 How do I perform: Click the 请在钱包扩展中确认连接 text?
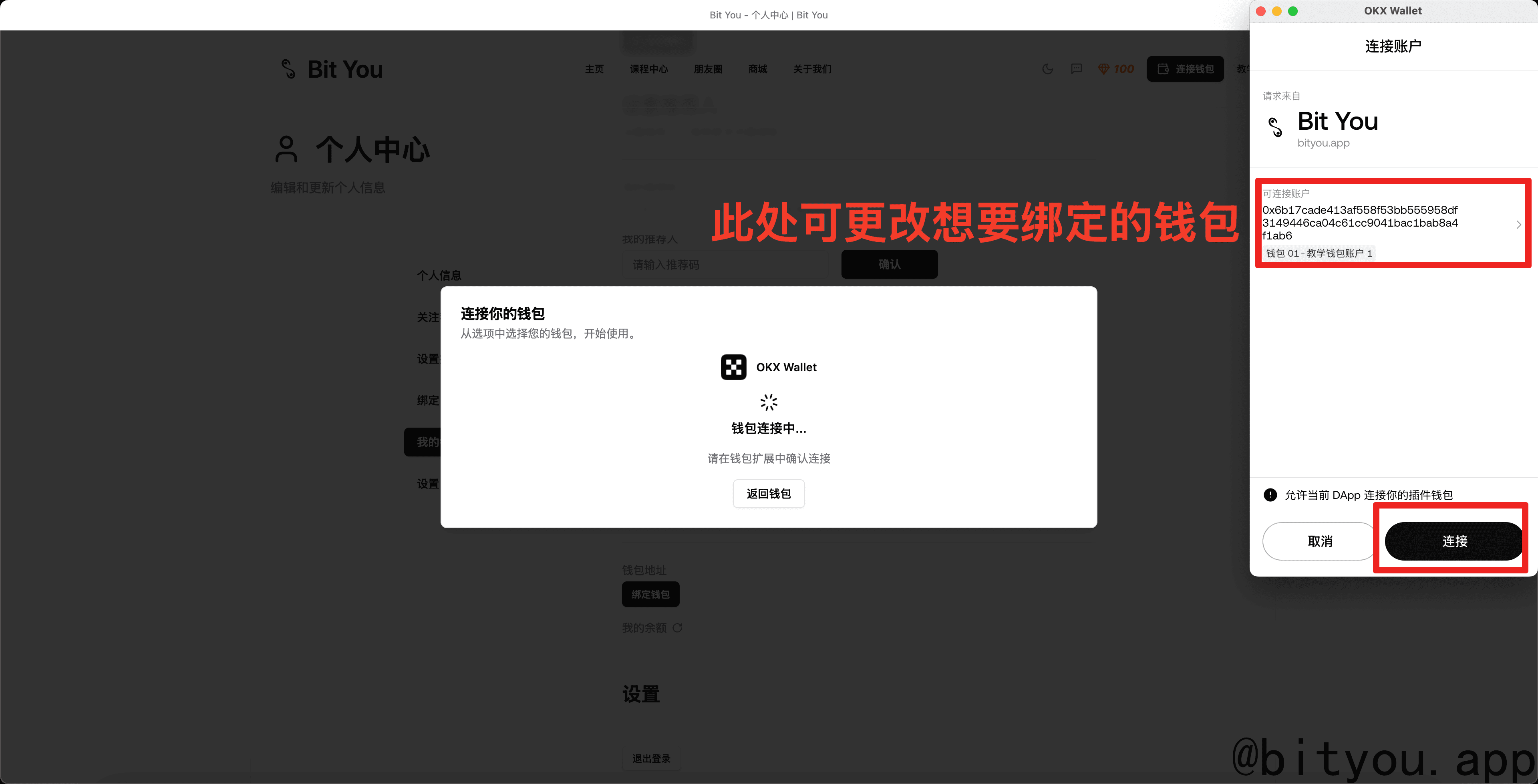769,458
